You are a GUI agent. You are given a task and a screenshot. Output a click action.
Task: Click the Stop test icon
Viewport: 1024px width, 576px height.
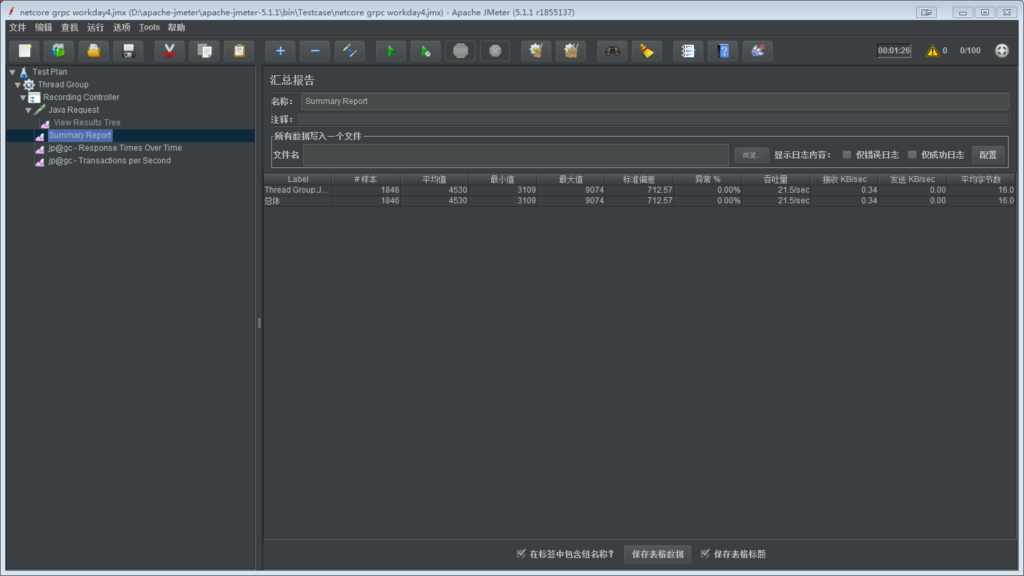(x=460, y=51)
